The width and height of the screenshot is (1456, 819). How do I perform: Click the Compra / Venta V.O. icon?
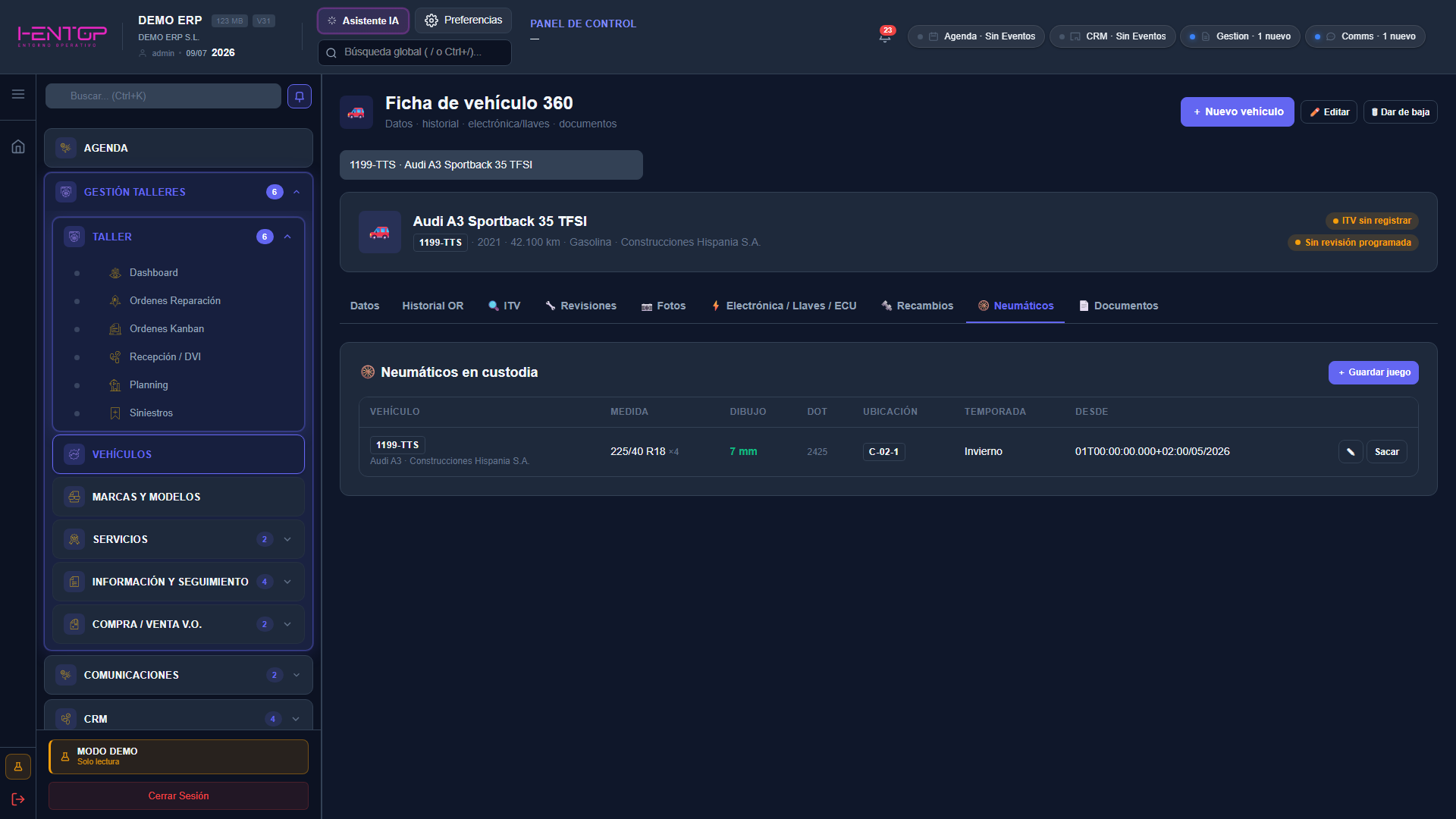[74, 624]
